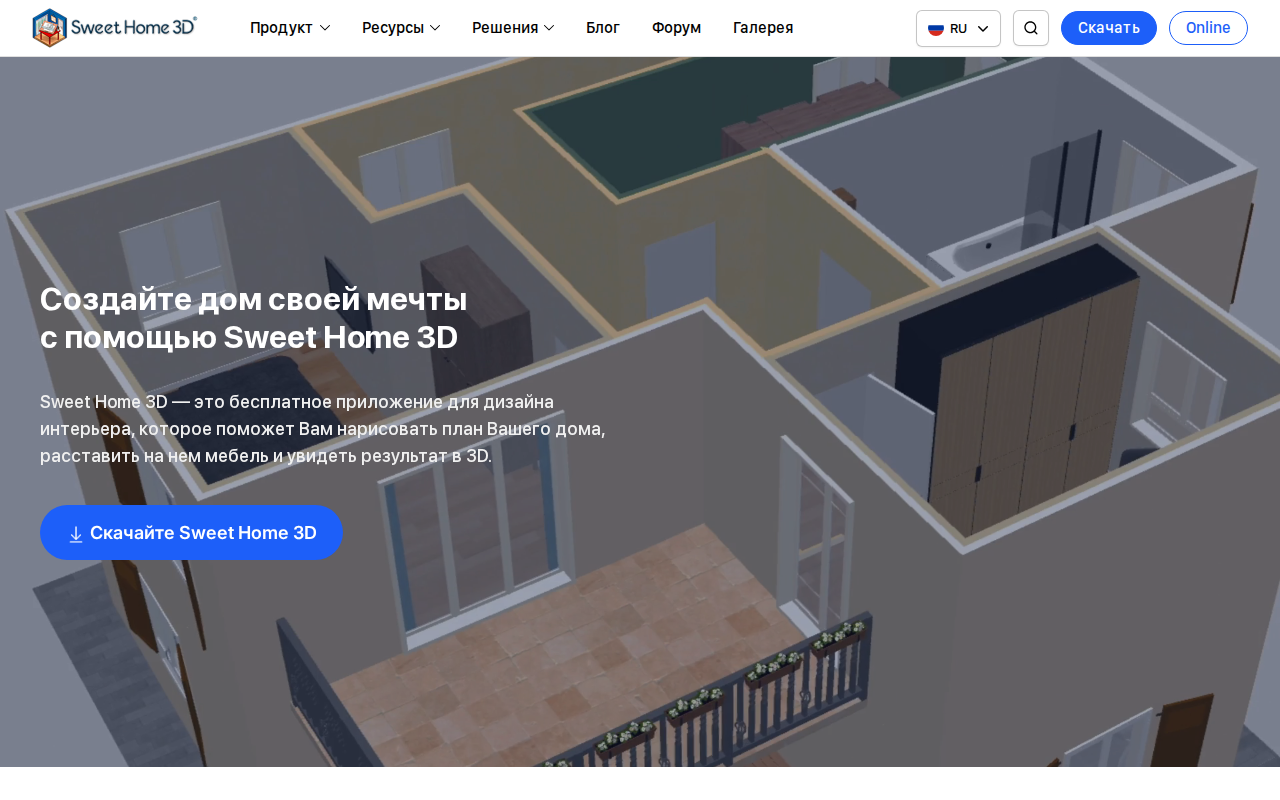
Task: Go to the Блог page
Action: [603, 28]
